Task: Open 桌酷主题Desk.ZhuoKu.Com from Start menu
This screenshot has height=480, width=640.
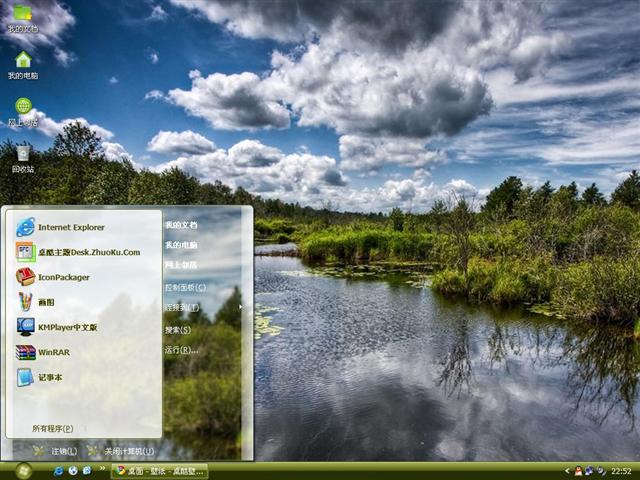Action: pyautogui.click(x=78, y=252)
